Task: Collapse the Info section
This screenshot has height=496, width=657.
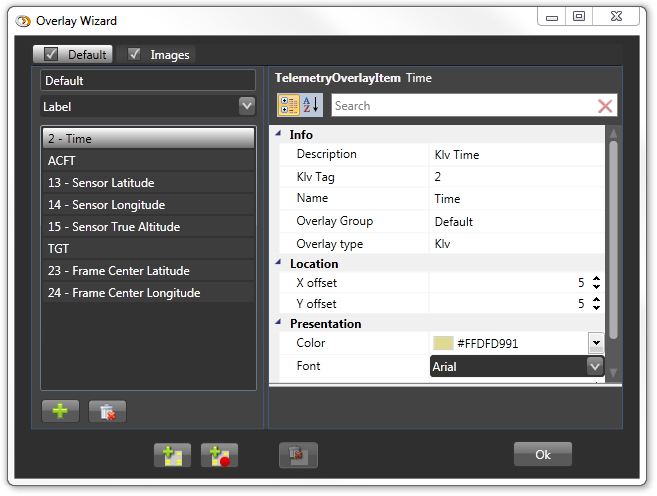Action: [278, 134]
